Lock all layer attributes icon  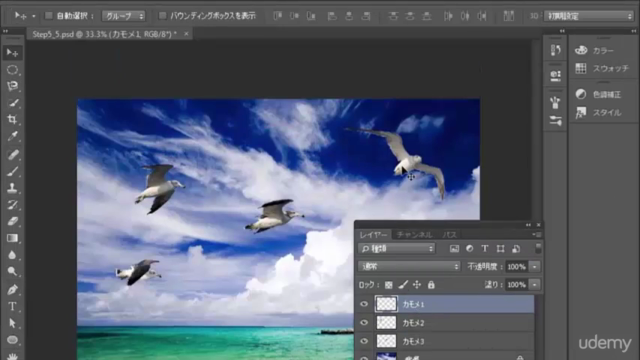pos(431,285)
